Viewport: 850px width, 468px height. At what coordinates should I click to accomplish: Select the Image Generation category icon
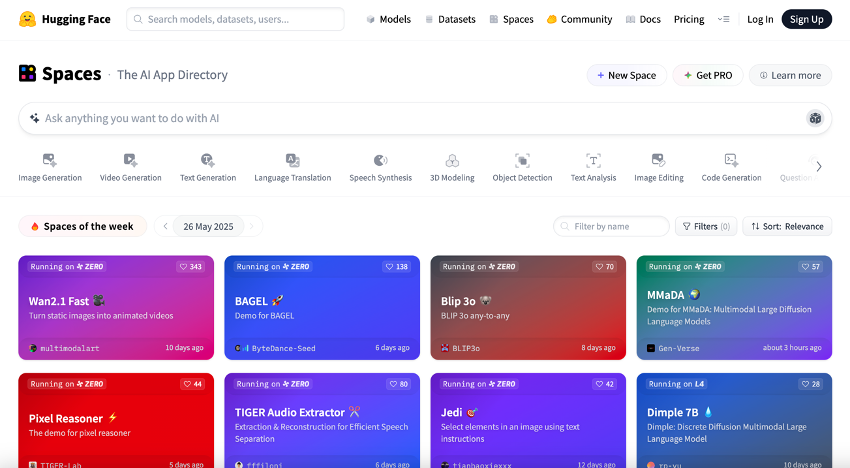[50, 161]
